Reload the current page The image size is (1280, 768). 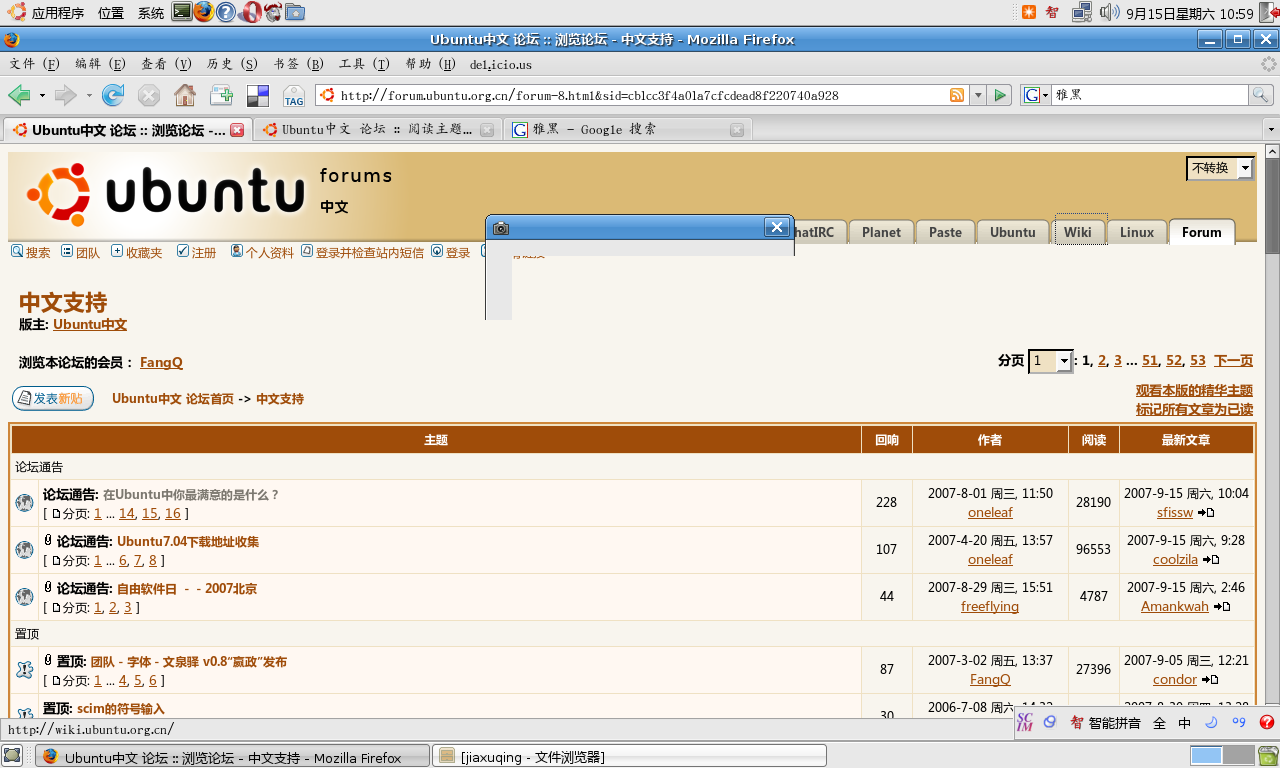point(113,95)
